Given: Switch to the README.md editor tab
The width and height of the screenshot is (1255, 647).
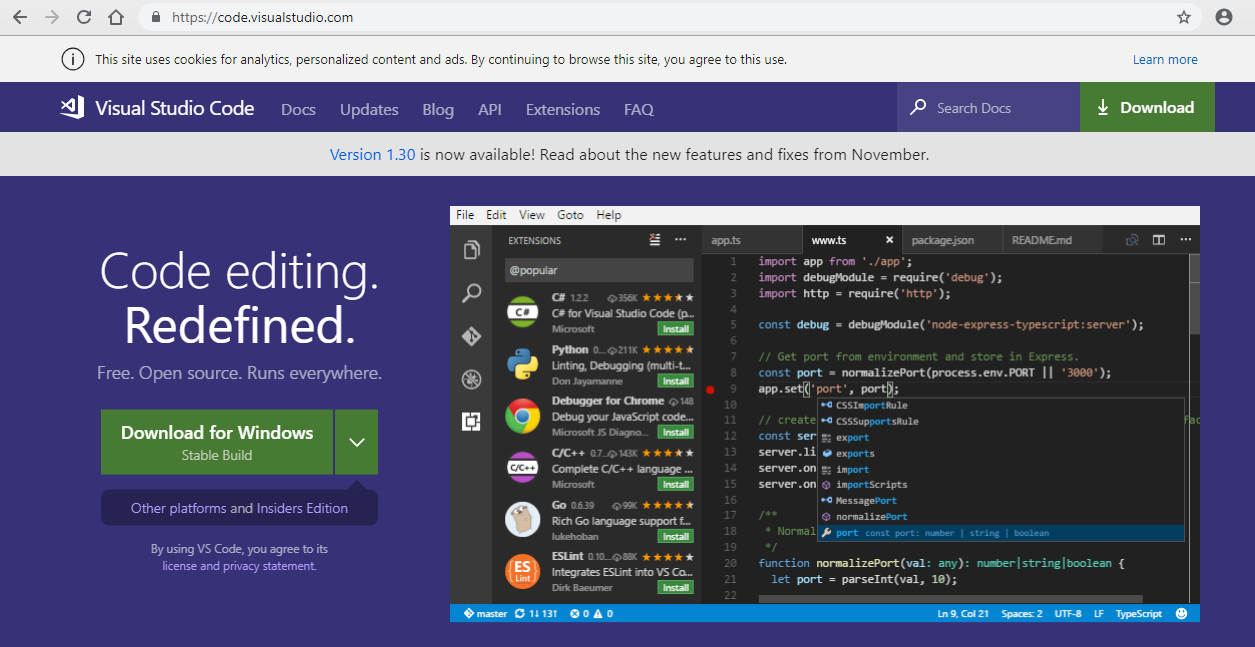Looking at the screenshot, I should [1051, 240].
